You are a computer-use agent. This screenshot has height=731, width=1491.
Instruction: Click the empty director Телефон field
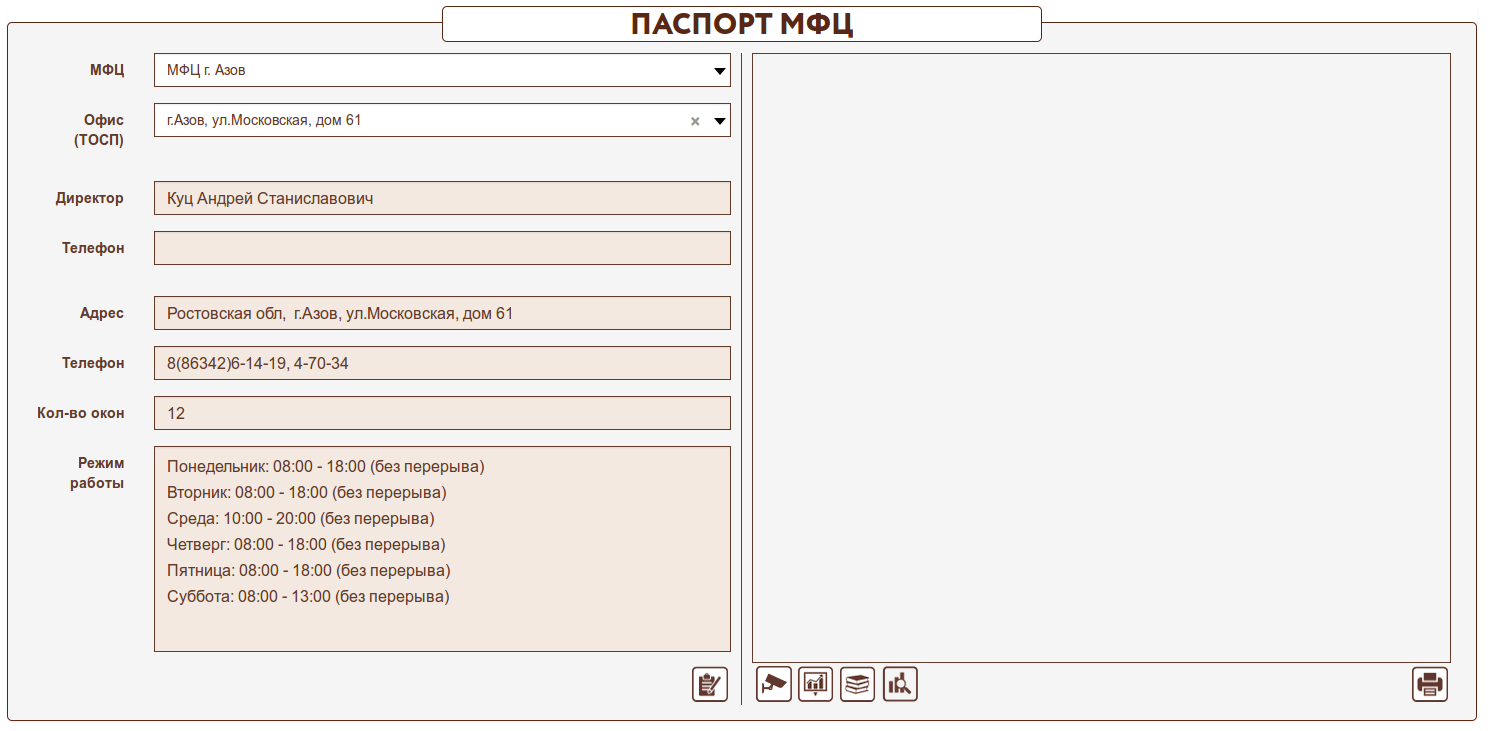(x=442, y=248)
